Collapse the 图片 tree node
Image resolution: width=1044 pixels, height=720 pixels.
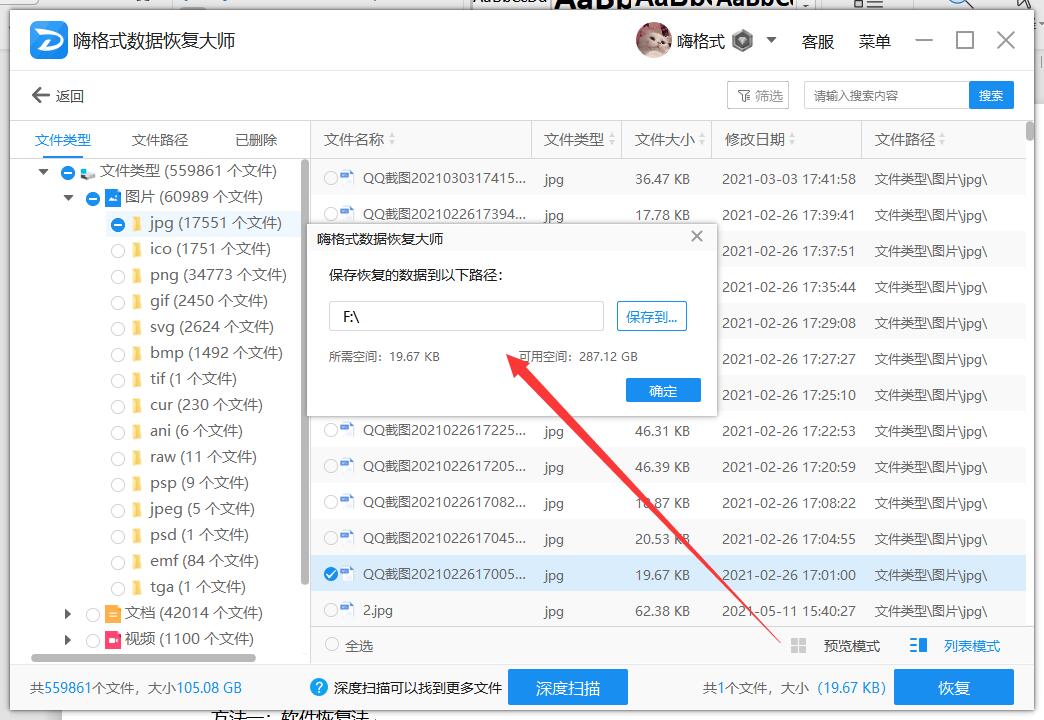coord(69,198)
